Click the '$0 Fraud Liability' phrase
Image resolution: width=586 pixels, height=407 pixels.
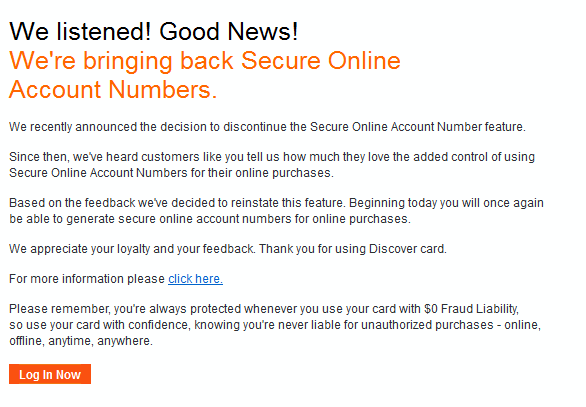coord(470,309)
